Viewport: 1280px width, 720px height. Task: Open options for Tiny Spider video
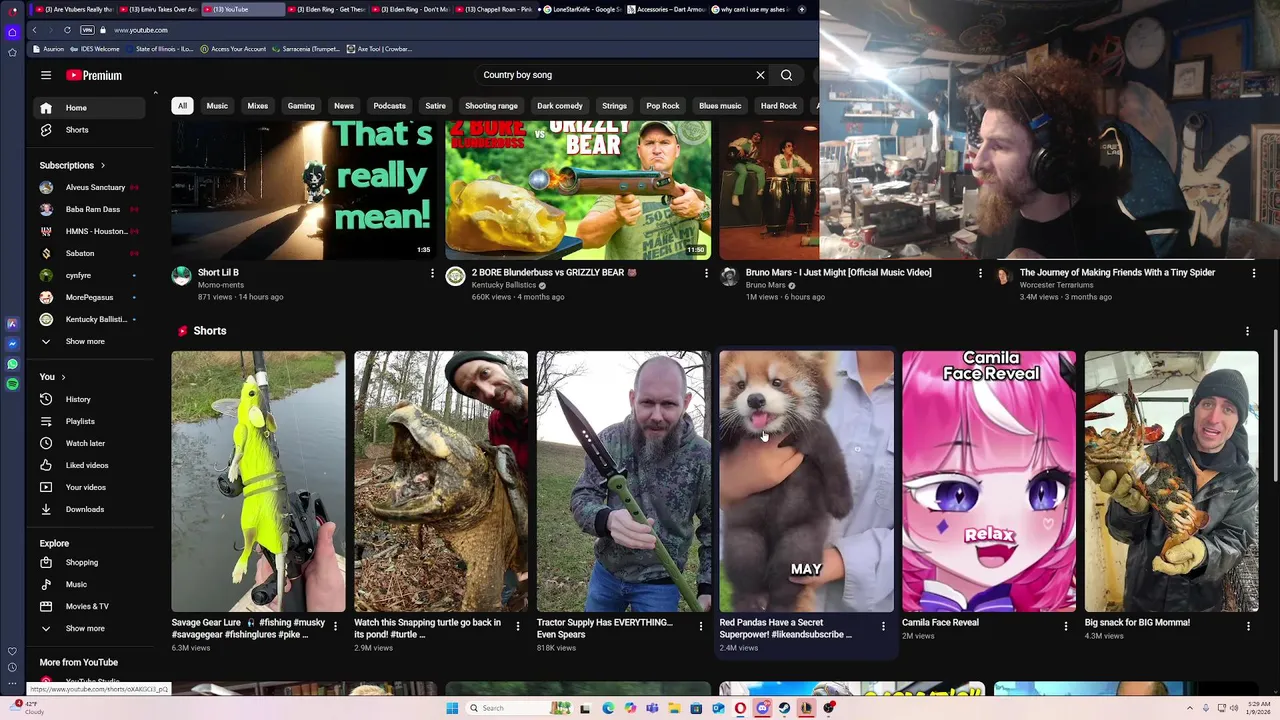point(1254,273)
